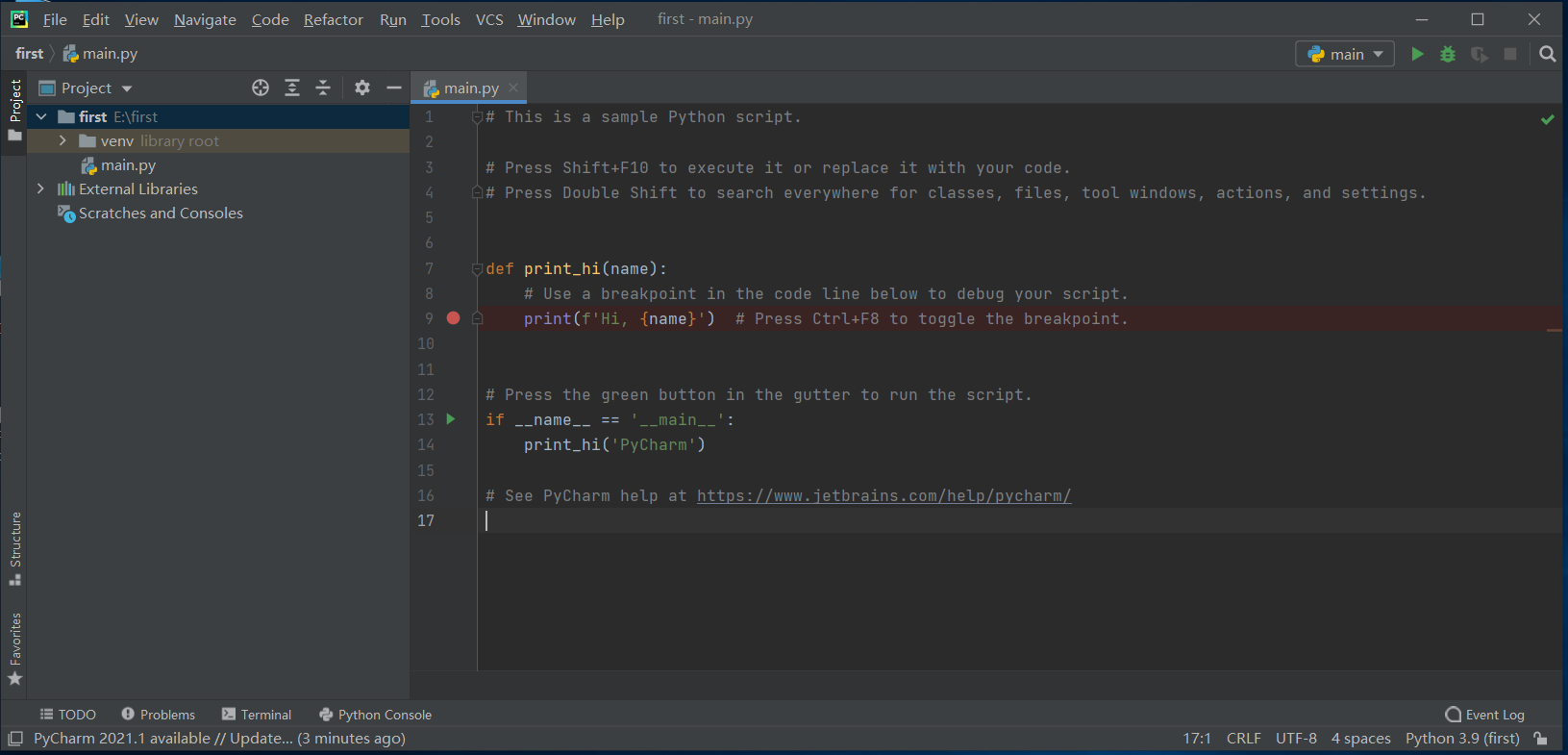
Task: Open the Edit menu
Action: point(95,19)
